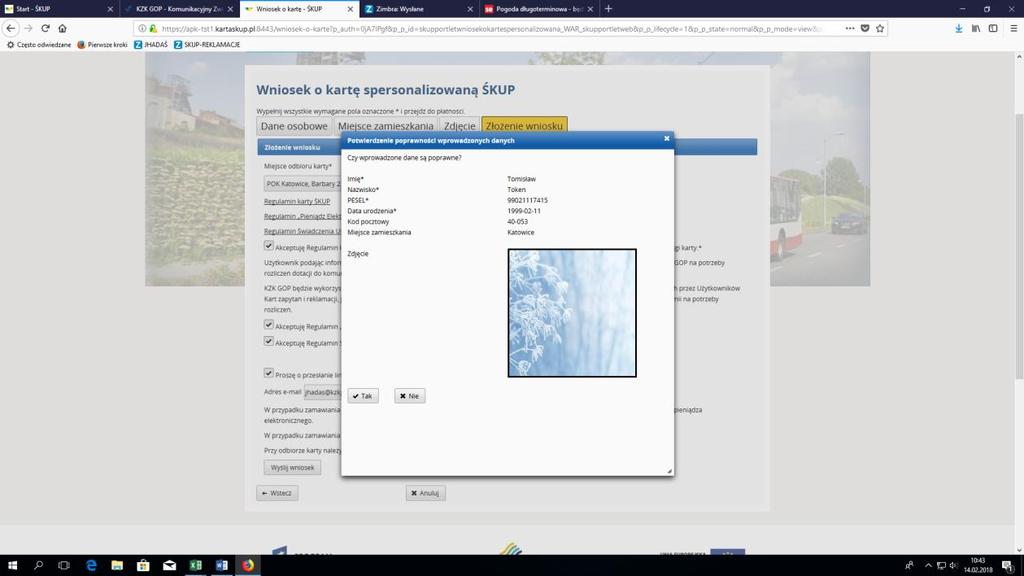Show site information icon in address bar

142,29
